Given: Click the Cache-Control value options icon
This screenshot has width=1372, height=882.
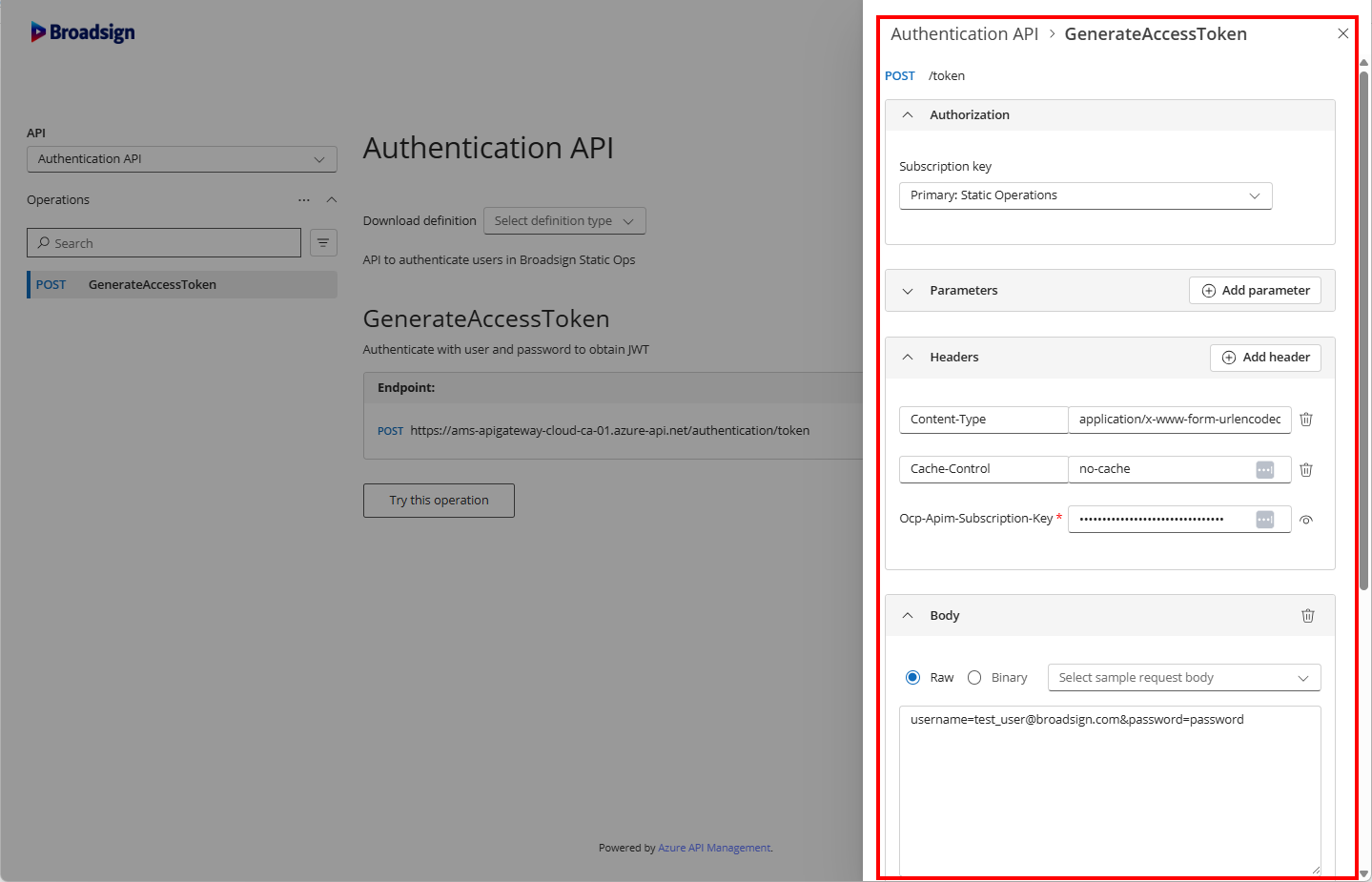Looking at the screenshot, I should [1264, 469].
